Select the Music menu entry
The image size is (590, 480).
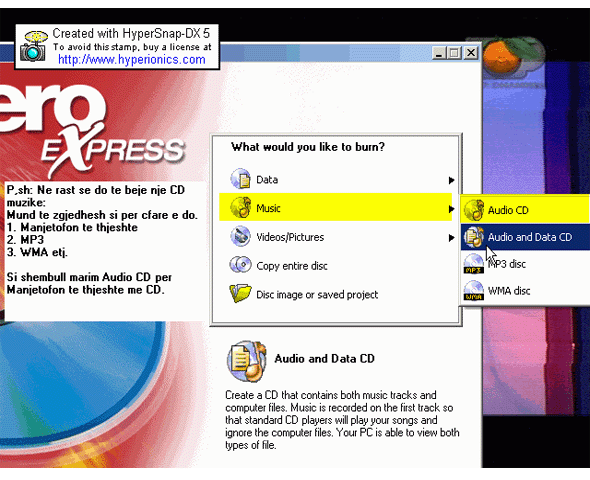(x=336, y=208)
